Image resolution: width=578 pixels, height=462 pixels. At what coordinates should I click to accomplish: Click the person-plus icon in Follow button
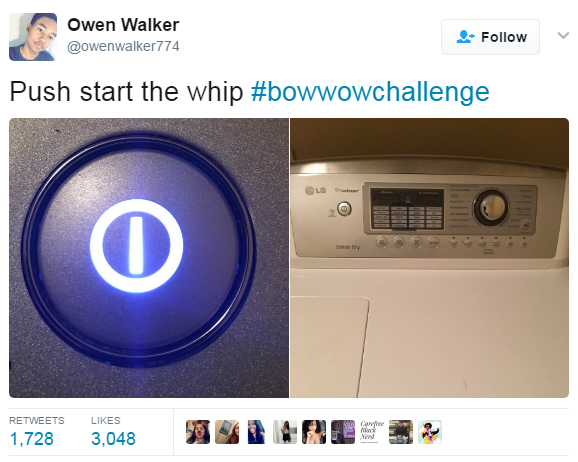pyautogui.click(x=465, y=37)
